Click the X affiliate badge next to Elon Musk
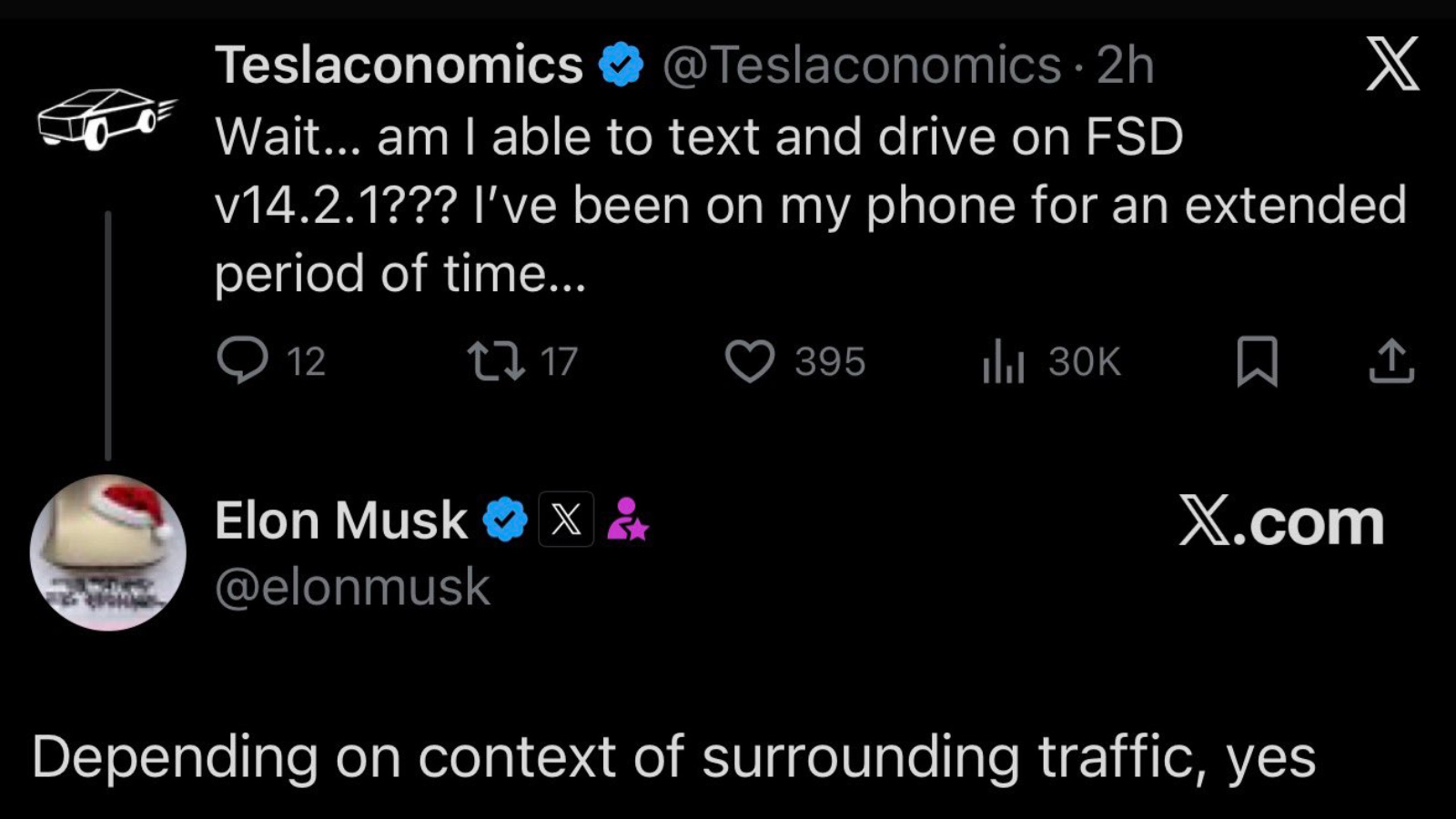 566,521
